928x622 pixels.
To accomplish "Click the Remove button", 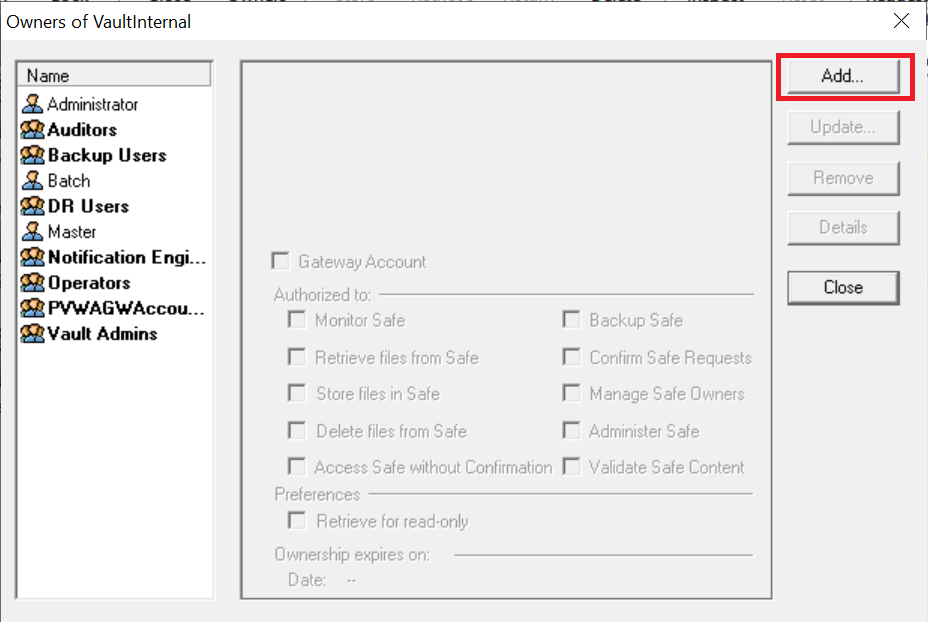I will pos(843,178).
